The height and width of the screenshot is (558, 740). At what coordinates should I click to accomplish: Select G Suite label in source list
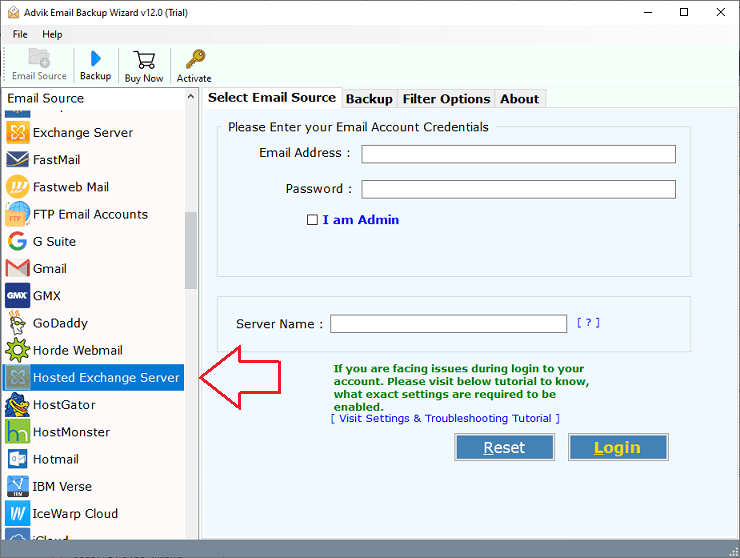54,242
